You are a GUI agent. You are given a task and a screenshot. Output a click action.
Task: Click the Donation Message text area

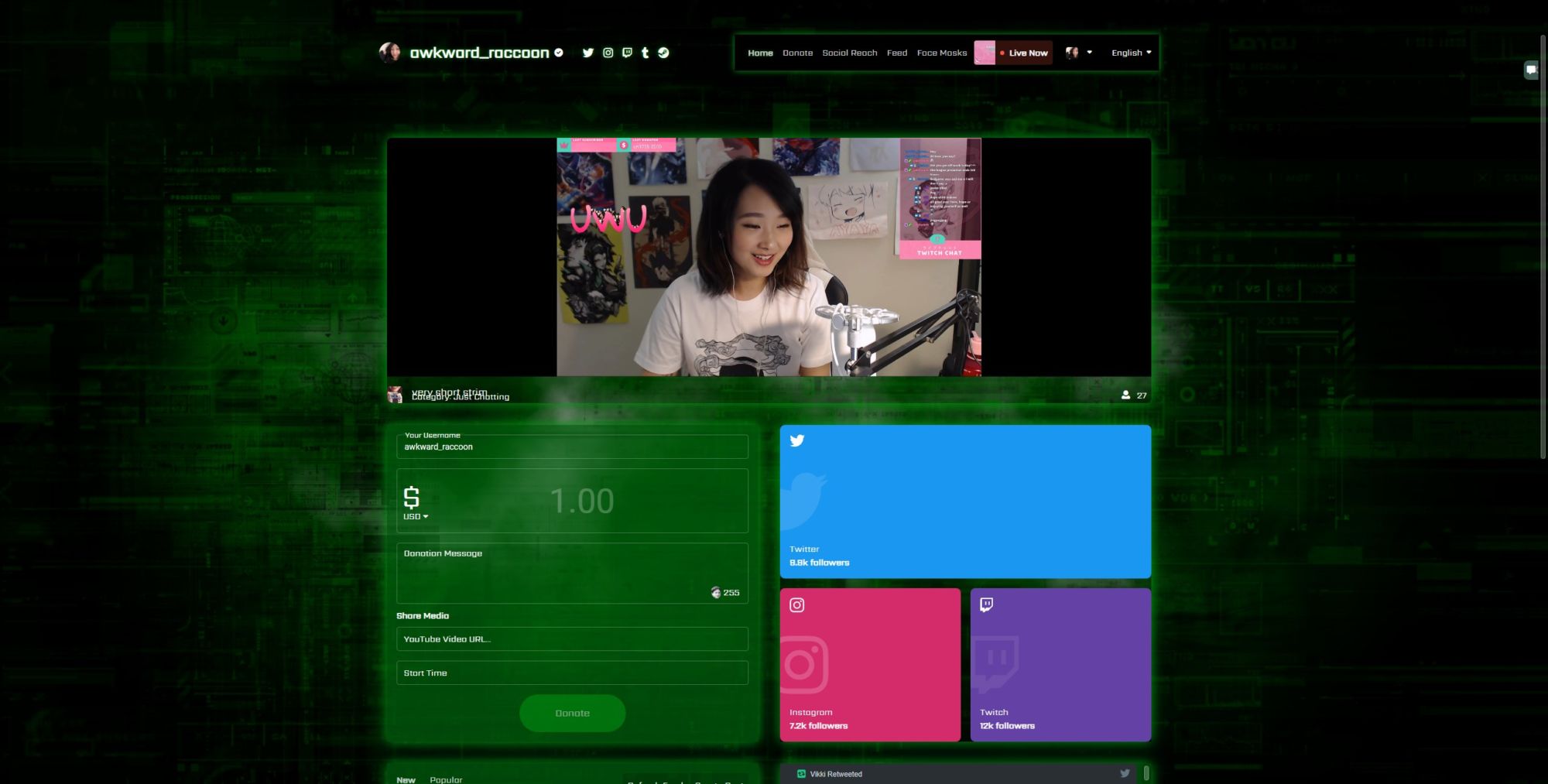pyautogui.click(x=571, y=573)
